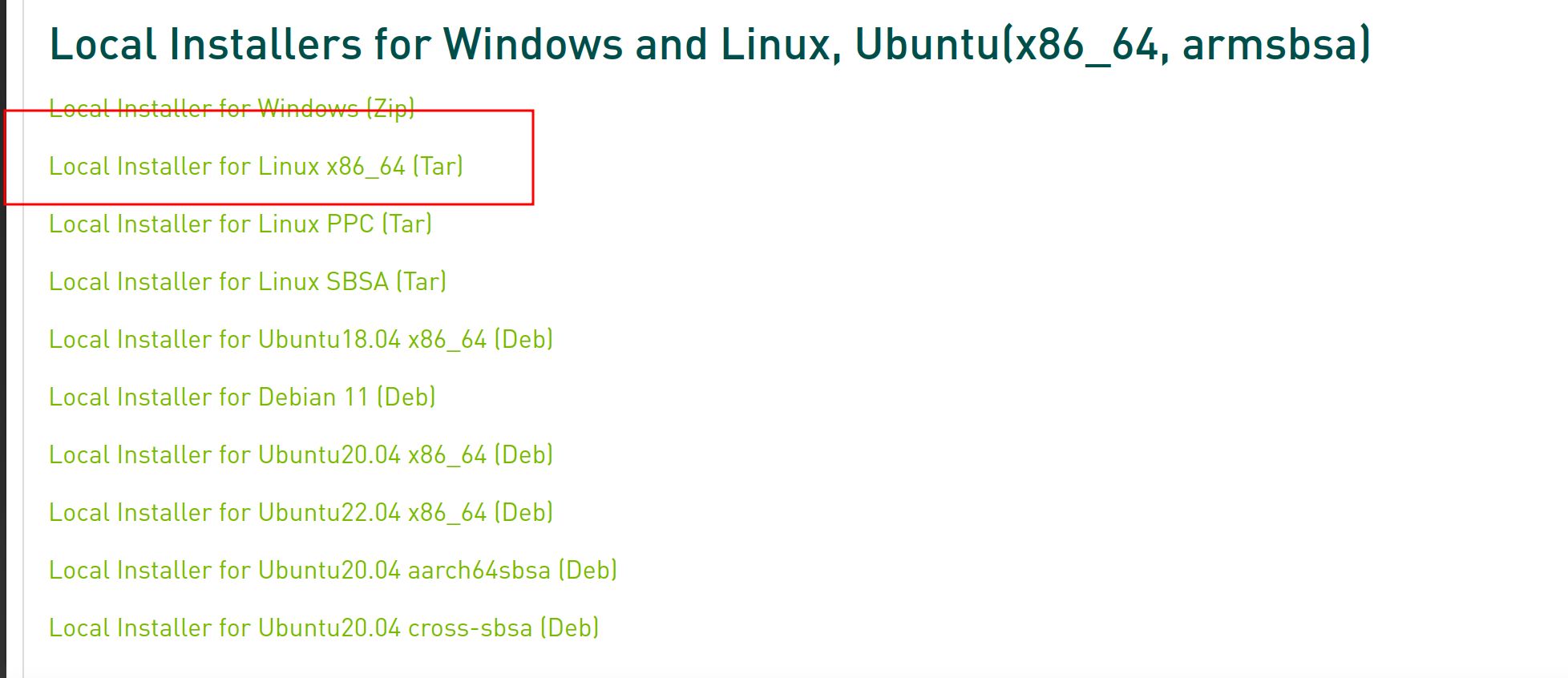Select the Ubuntu20.04 cross-sbsa Deb installer
Image resolution: width=1568 pixels, height=678 pixels.
(x=324, y=628)
